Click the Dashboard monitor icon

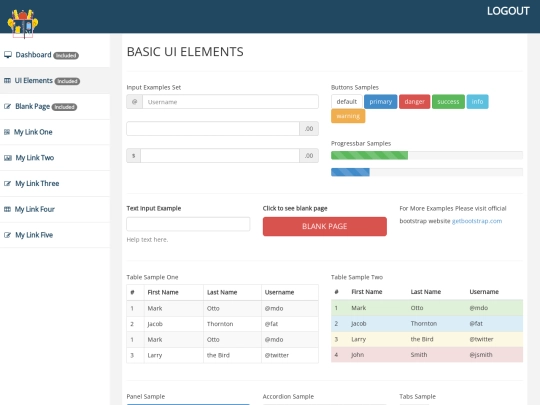click(8, 55)
